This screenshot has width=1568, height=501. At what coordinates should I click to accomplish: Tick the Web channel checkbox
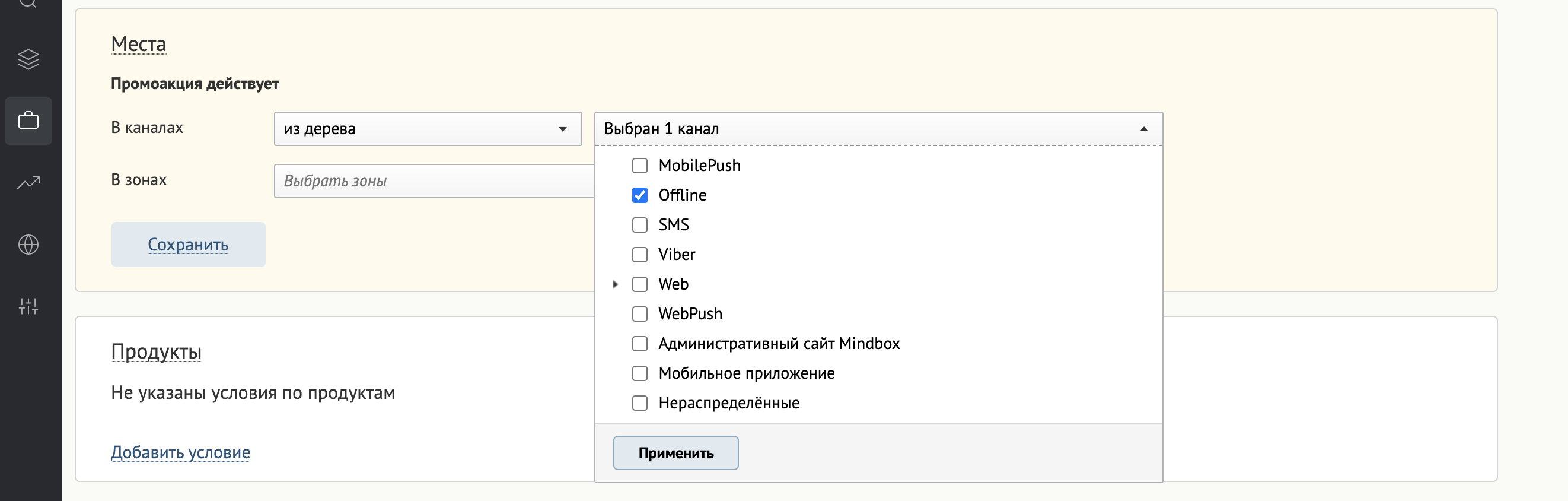(x=640, y=284)
